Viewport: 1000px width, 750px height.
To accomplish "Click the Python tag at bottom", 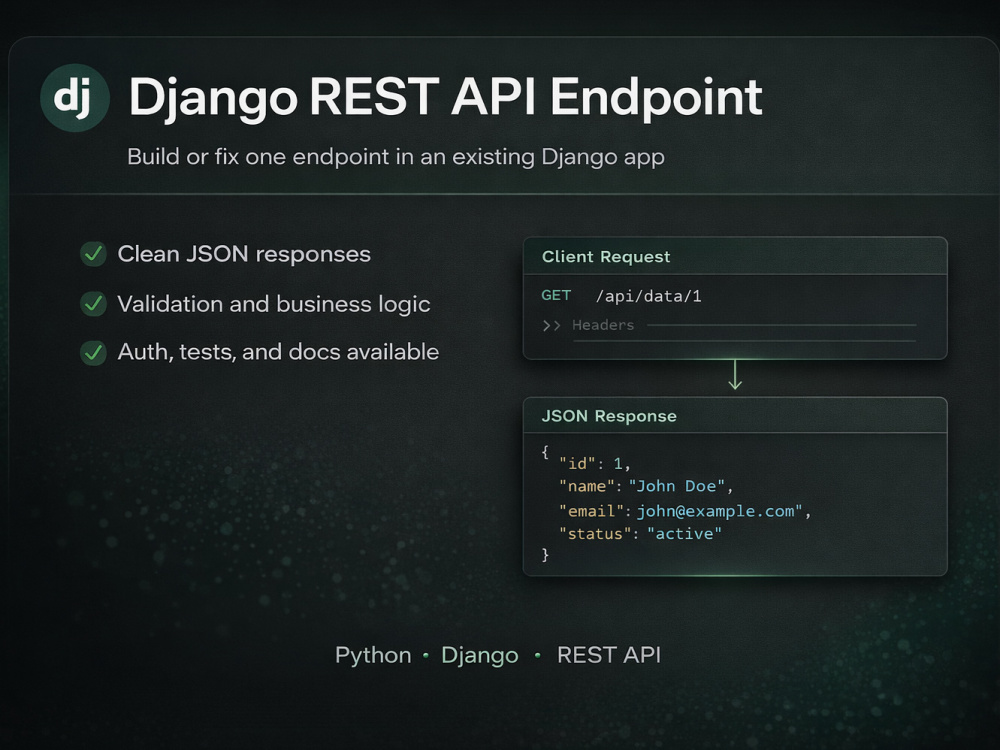I will click(x=373, y=656).
